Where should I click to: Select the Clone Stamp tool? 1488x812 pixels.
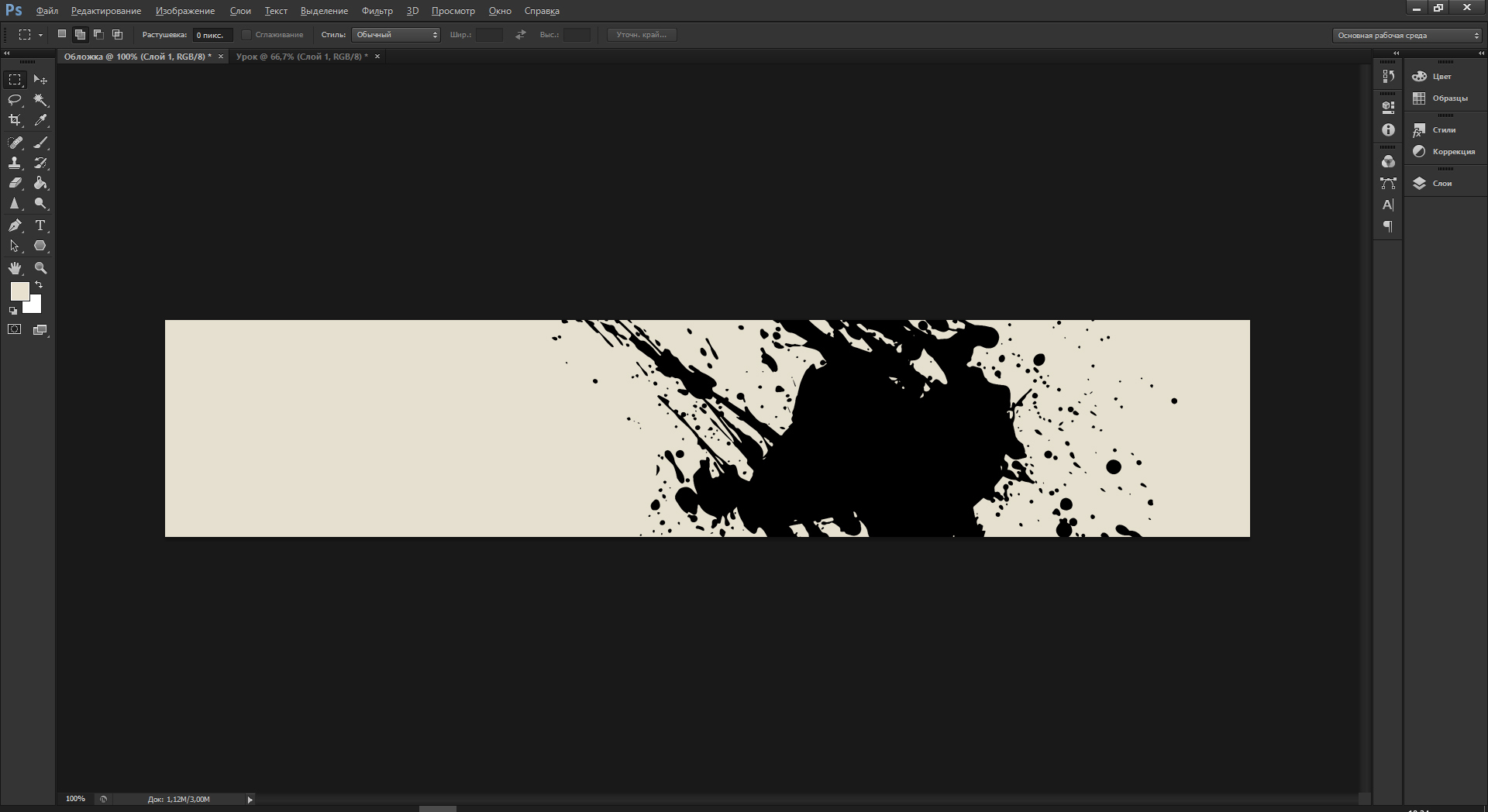[15, 163]
